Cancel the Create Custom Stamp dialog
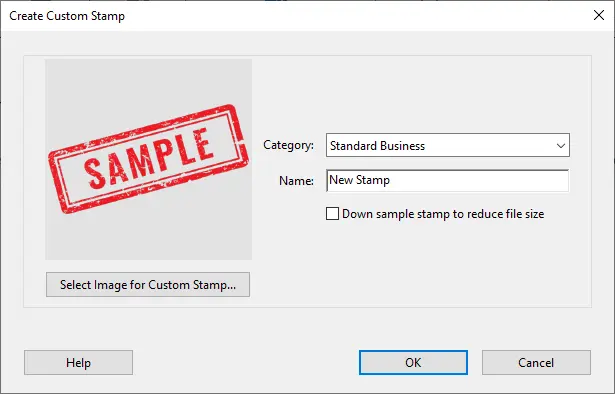Image resolution: width=615 pixels, height=394 pixels. (x=536, y=363)
